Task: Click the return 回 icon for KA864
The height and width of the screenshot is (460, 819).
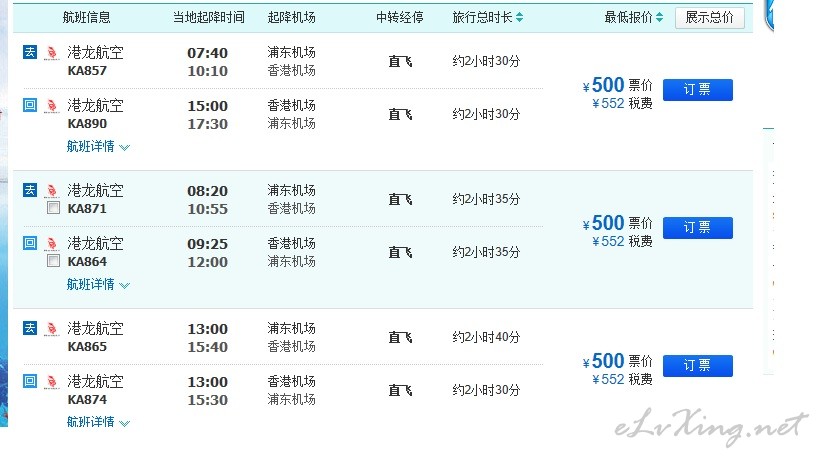Action: click(x=30, y=243)
